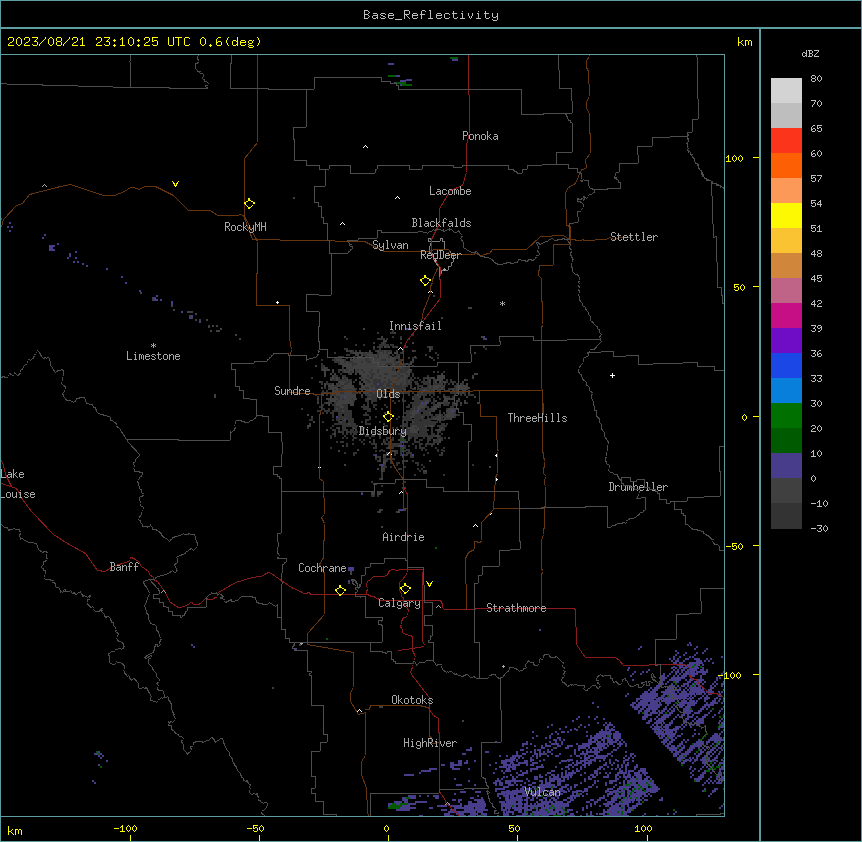Click the yellow marker above Calgary label
Image resolution: width=862 pixels, height=842 pixels.
405,589
